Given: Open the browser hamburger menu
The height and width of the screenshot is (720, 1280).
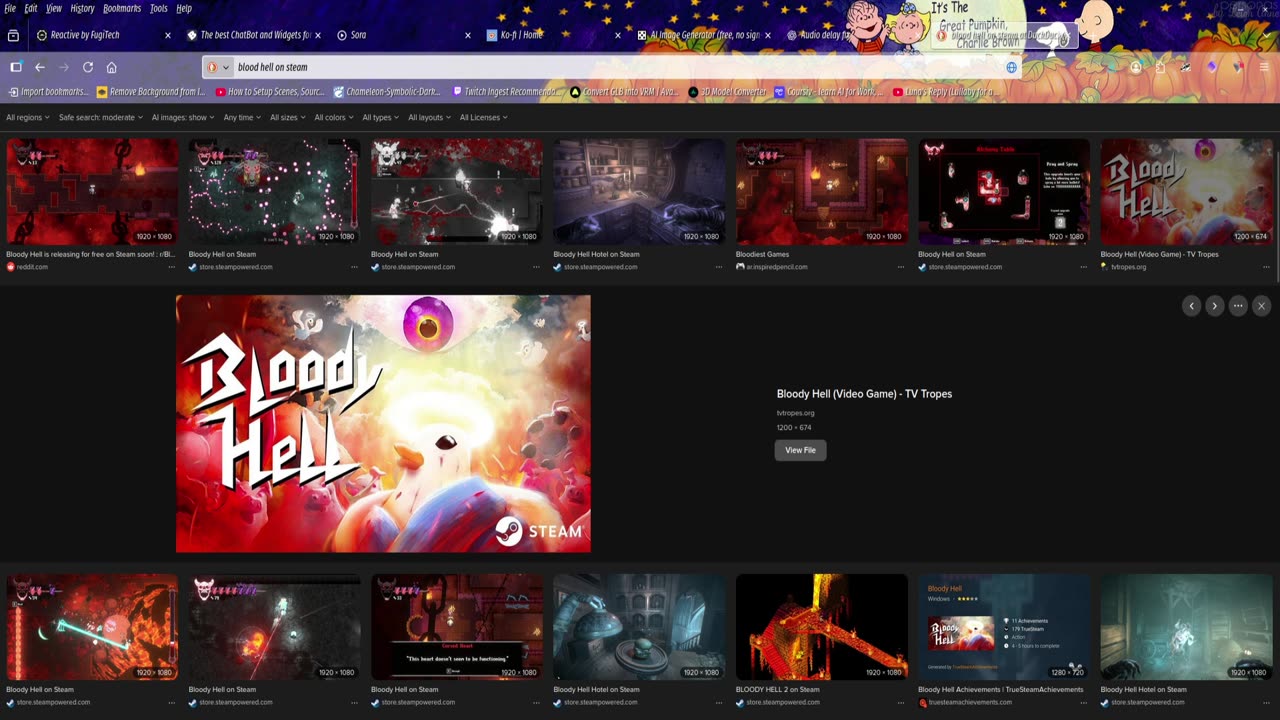Looking at the screenshot, I should [1264, 67].
